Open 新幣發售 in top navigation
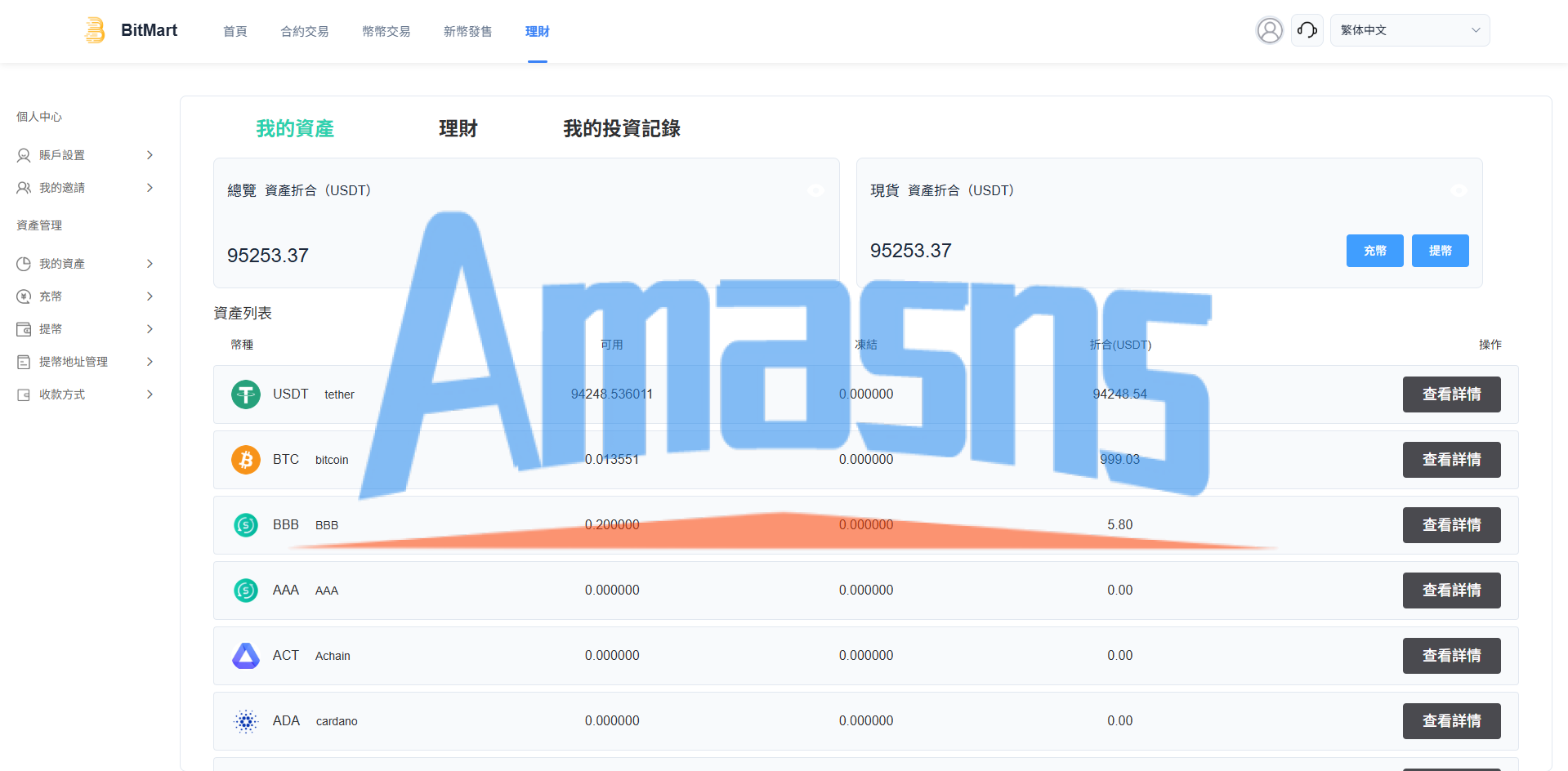Viewport: 1568px width, 771px height. point(468,31)
